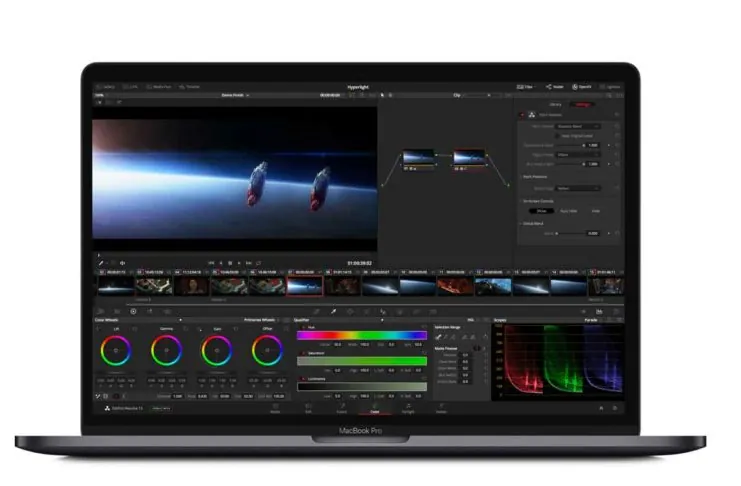Toggle loop playback in viewer transport

point(258,263)
